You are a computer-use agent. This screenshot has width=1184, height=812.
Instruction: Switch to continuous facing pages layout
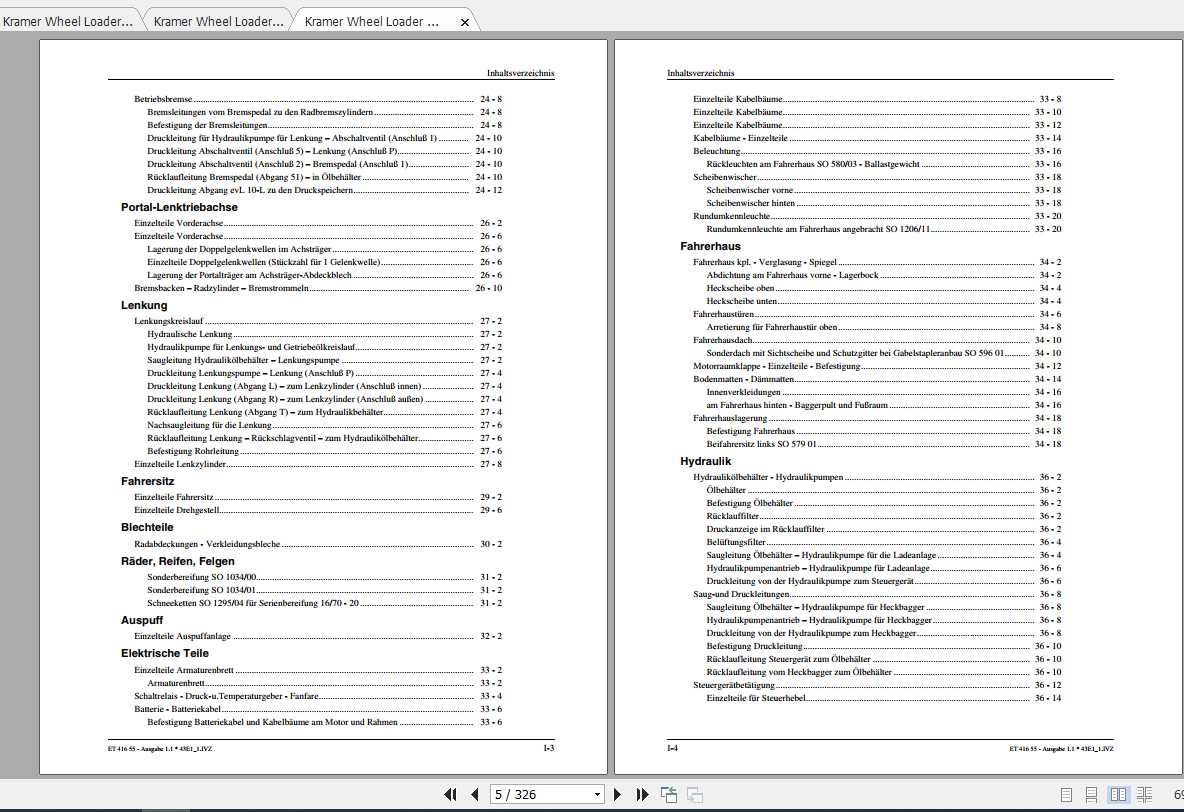pos(1144,795)
